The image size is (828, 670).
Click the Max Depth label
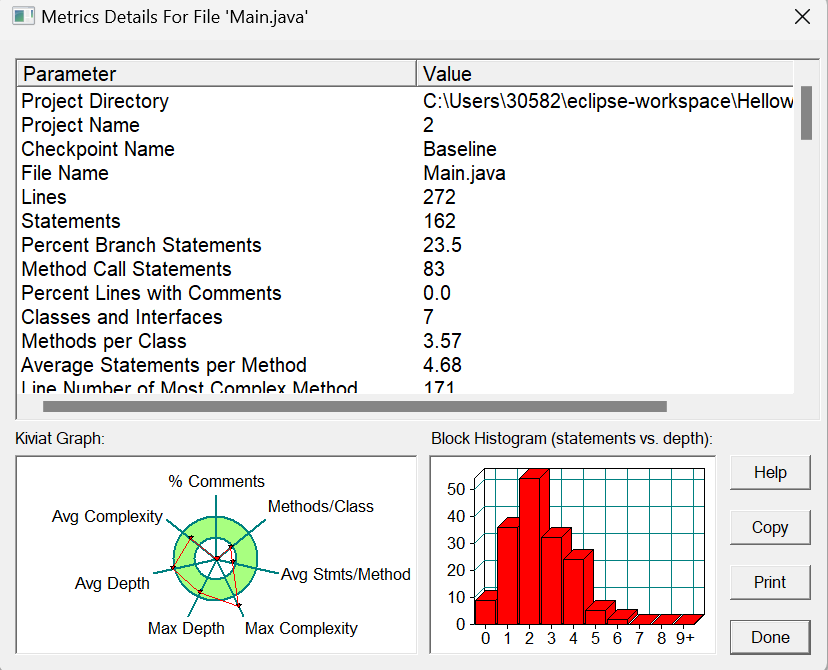[x=186, y=628]
